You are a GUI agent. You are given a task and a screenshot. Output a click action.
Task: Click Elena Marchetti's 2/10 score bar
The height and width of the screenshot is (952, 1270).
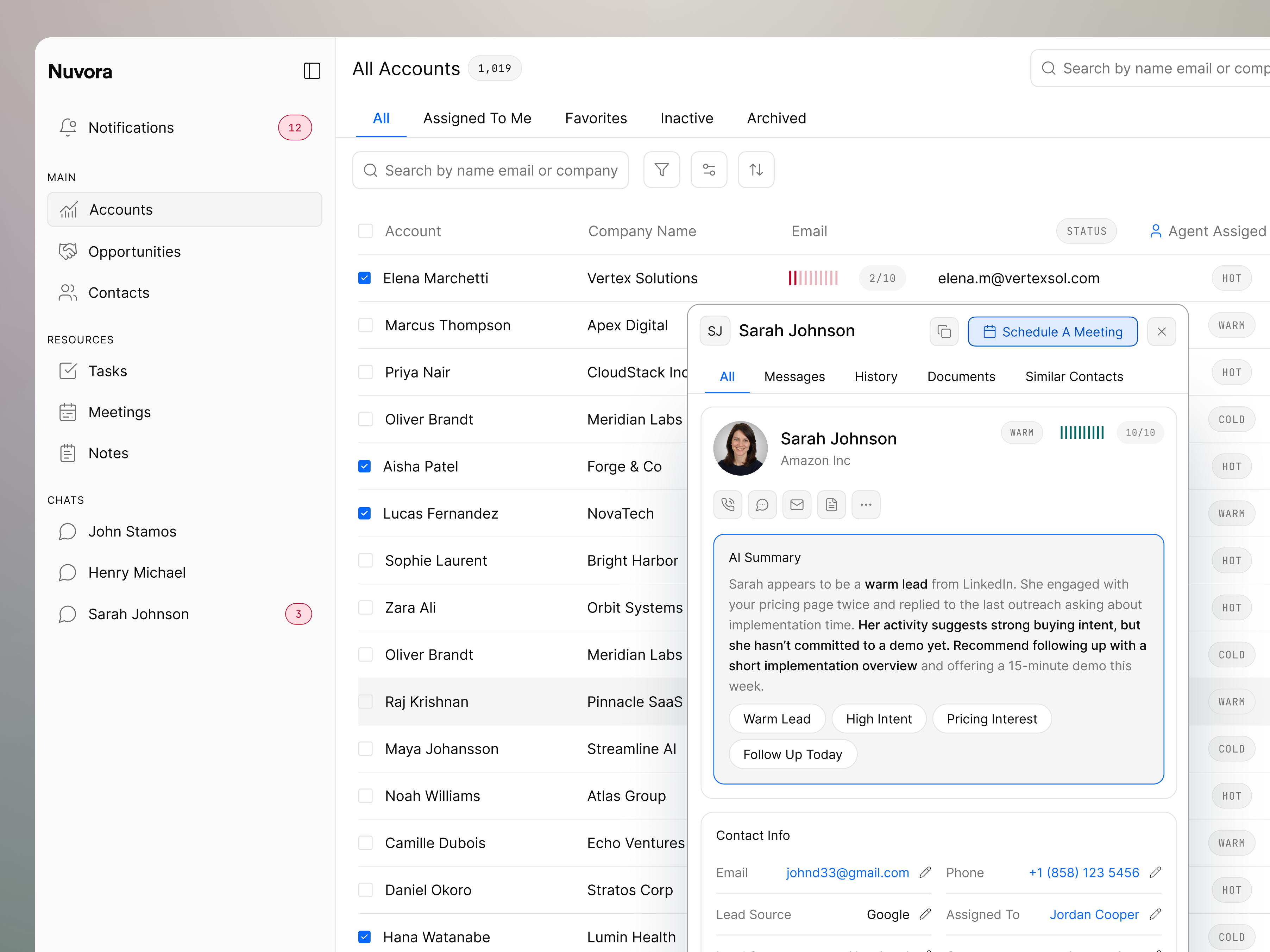(x=813, y=278)
